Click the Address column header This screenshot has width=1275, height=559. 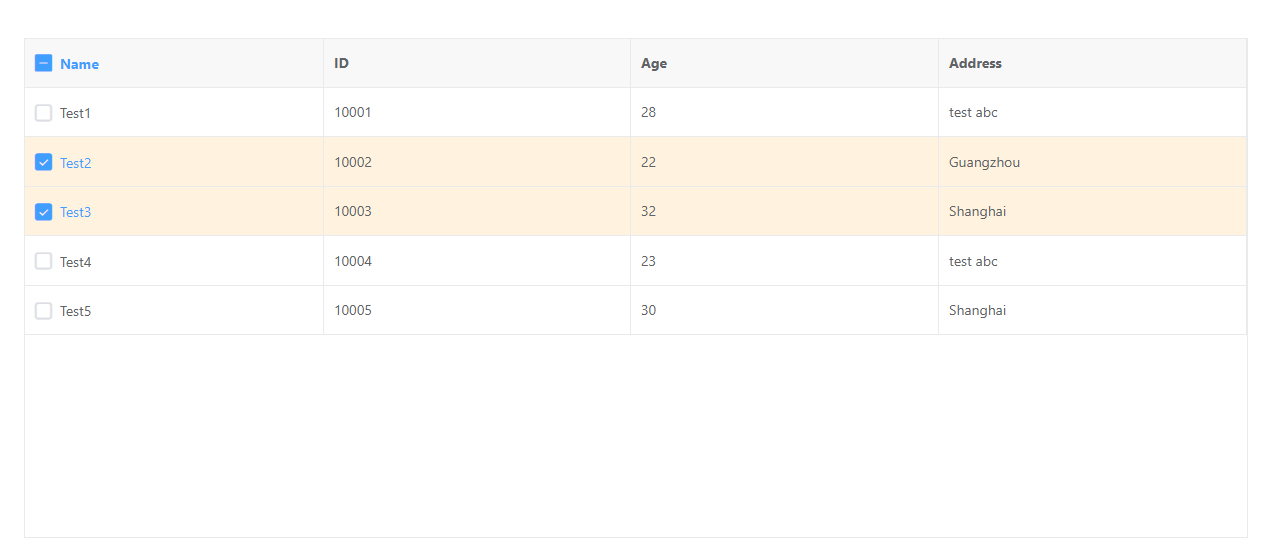pyautogui.click(x=975, y=63)
